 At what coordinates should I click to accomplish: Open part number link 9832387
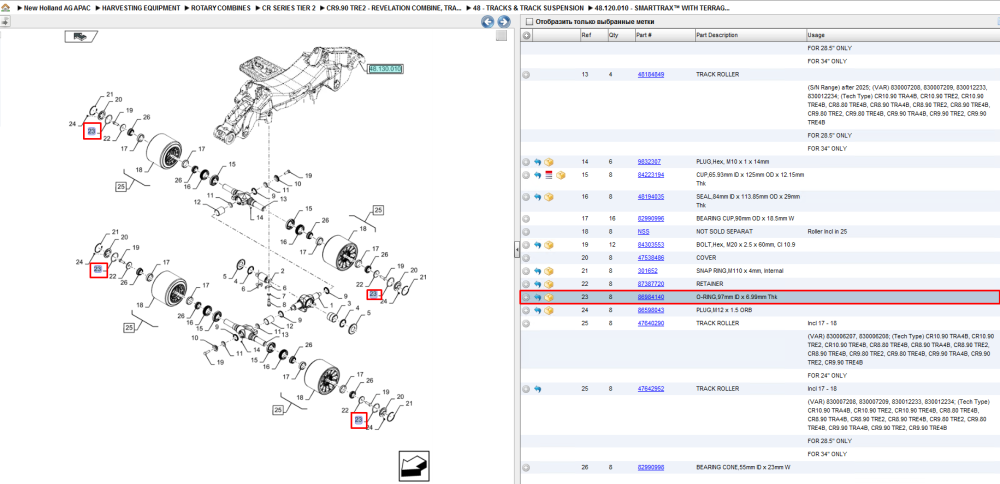coord(649,162)
